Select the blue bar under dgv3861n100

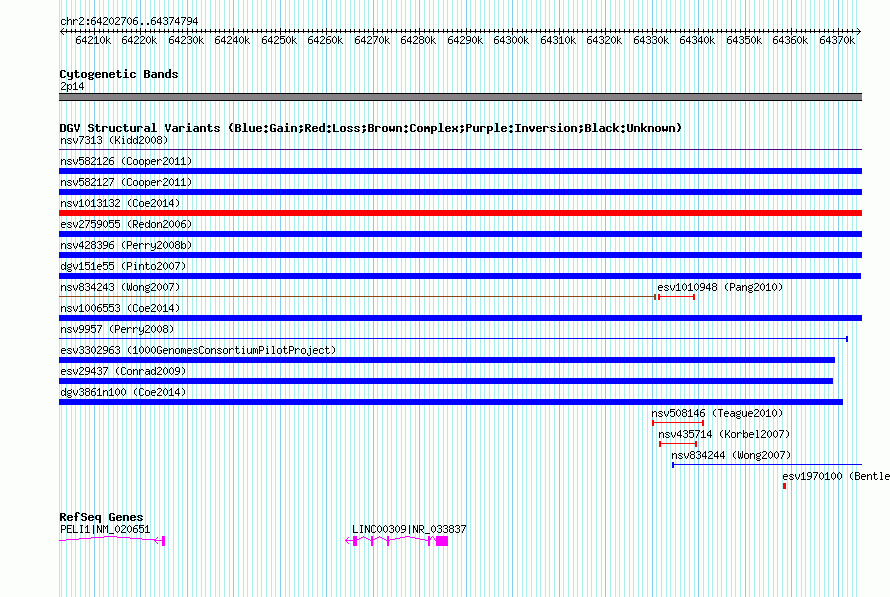click(451, 402)
